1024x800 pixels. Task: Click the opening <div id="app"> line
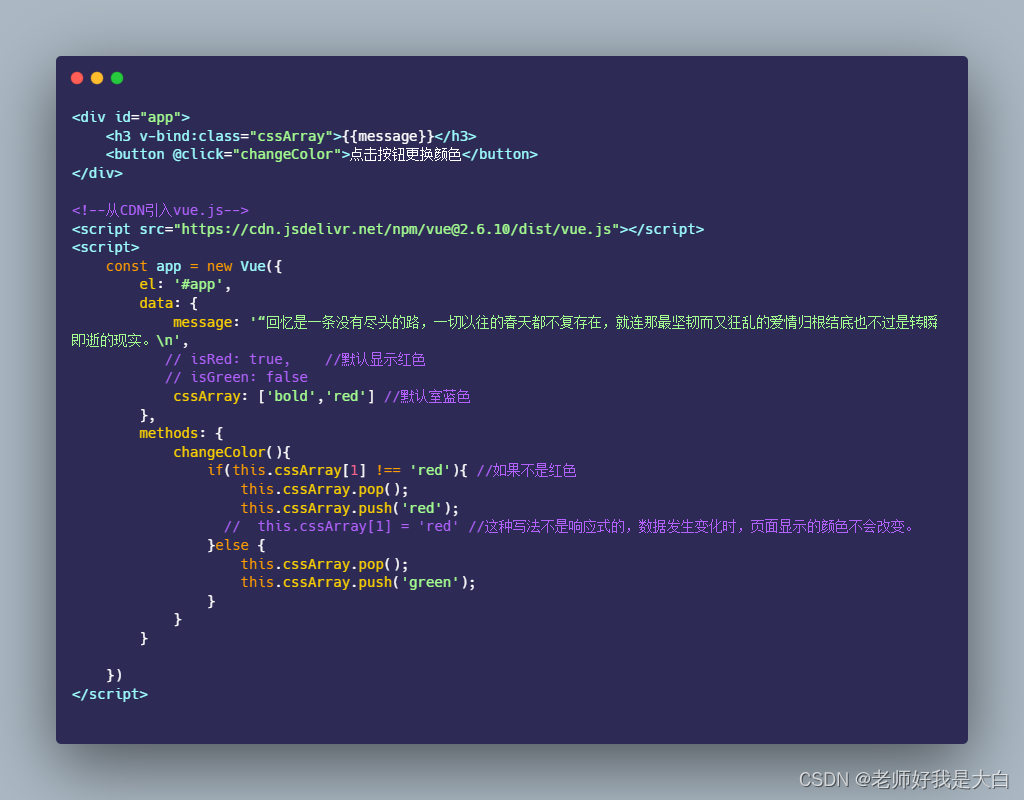[x=131, y=118]
